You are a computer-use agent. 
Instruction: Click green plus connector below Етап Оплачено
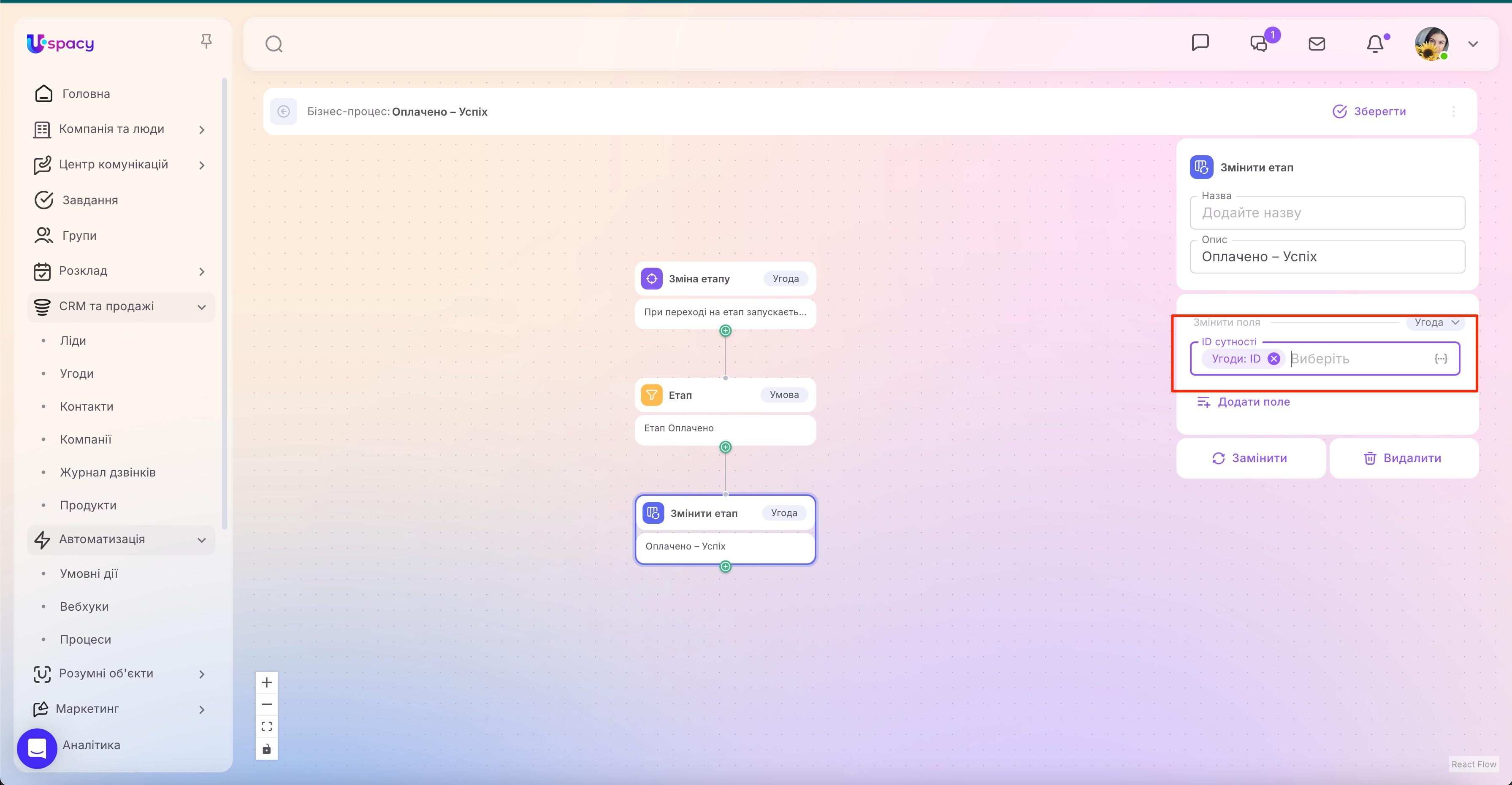pos(726,447)
